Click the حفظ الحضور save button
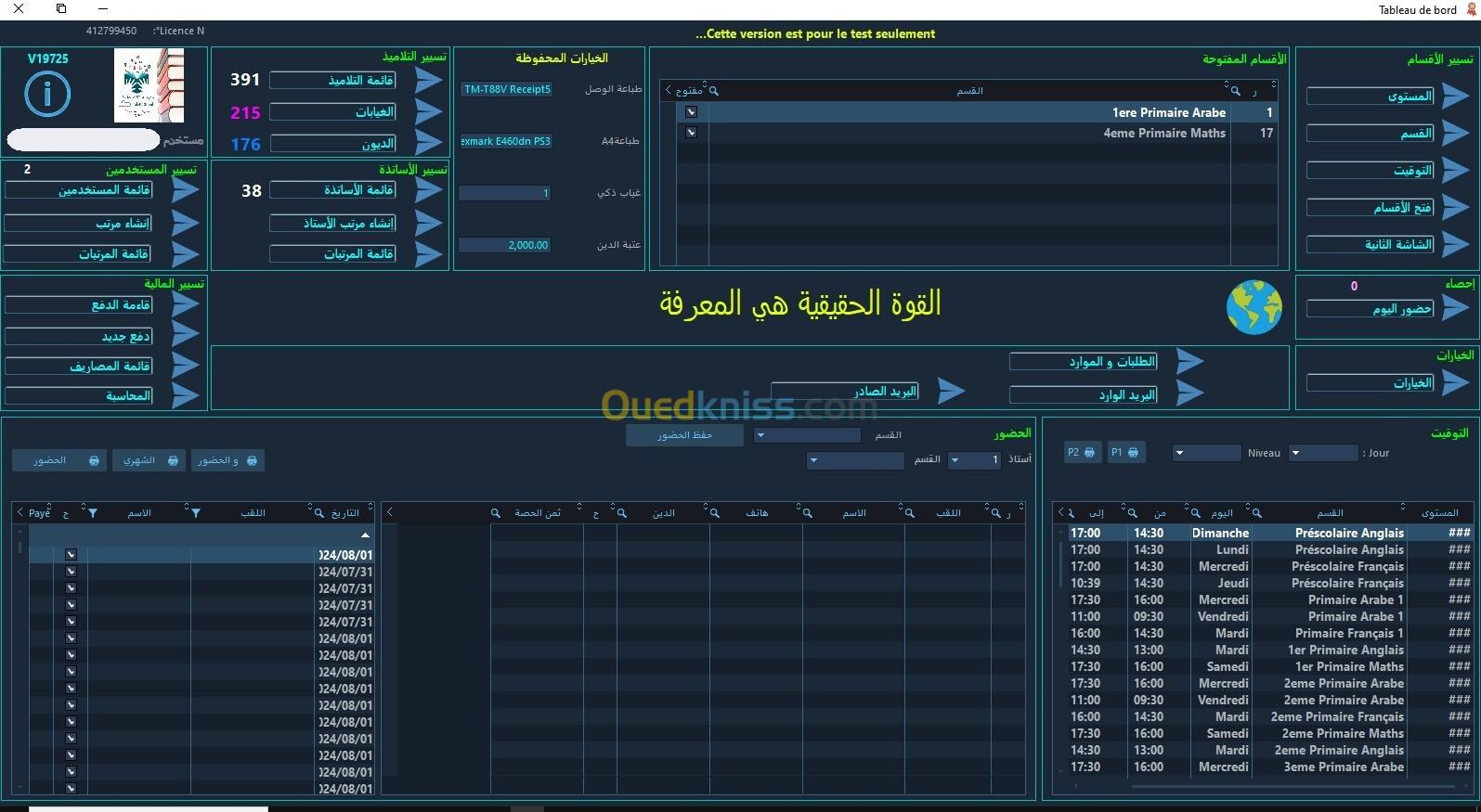 click(x=684, y=435)
